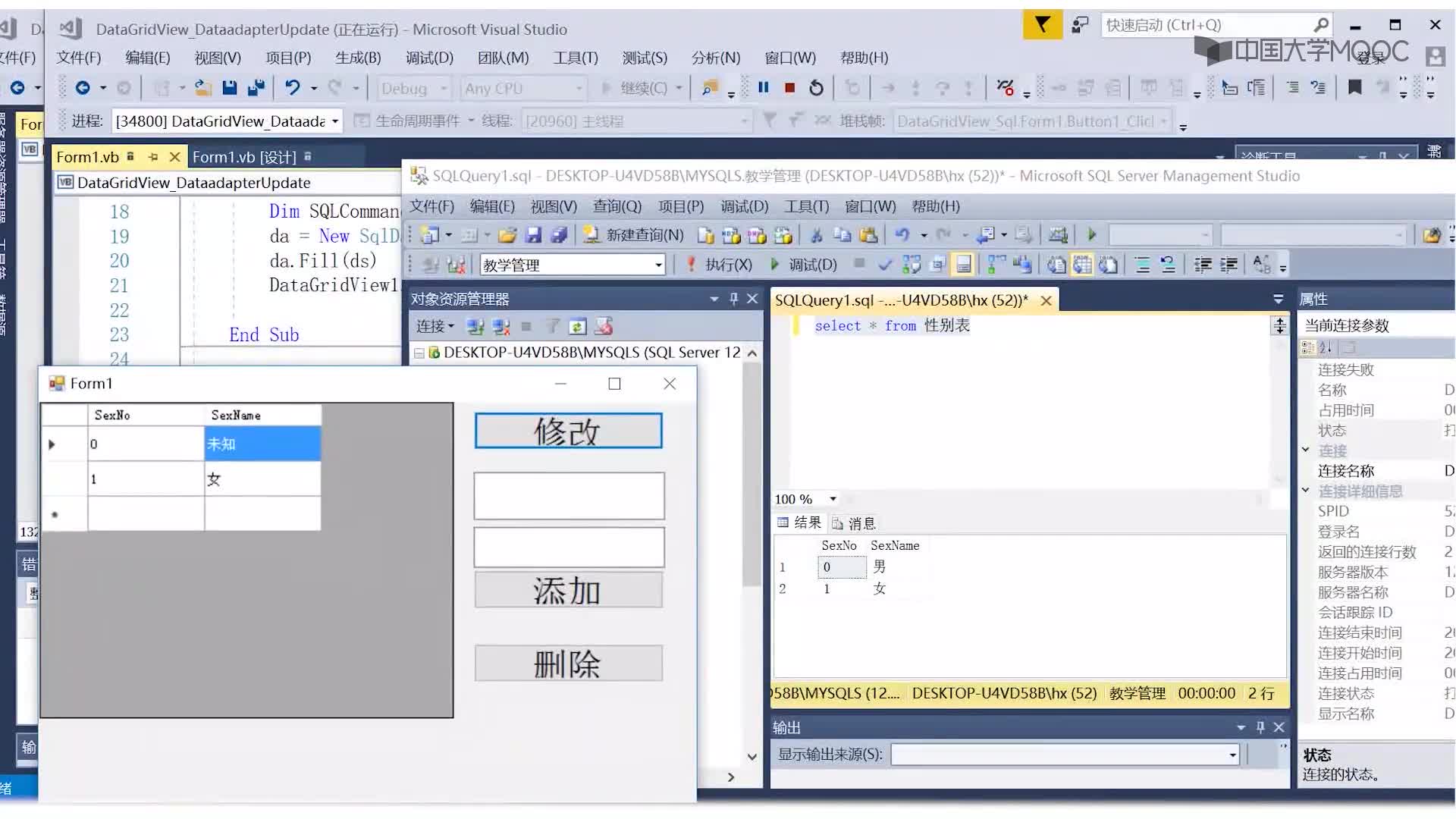Open Visual Studio 调试(D) menu
The height and width of the screenshot is (819, 1456).
pyautogui.click(x=429, y=58)
